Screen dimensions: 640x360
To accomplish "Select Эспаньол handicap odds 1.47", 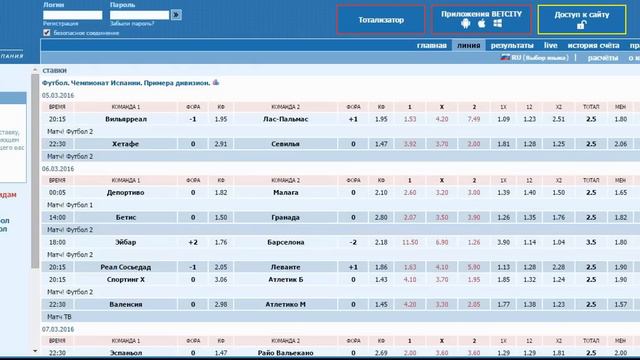I will pyautogui.click(x=221, y=353).
